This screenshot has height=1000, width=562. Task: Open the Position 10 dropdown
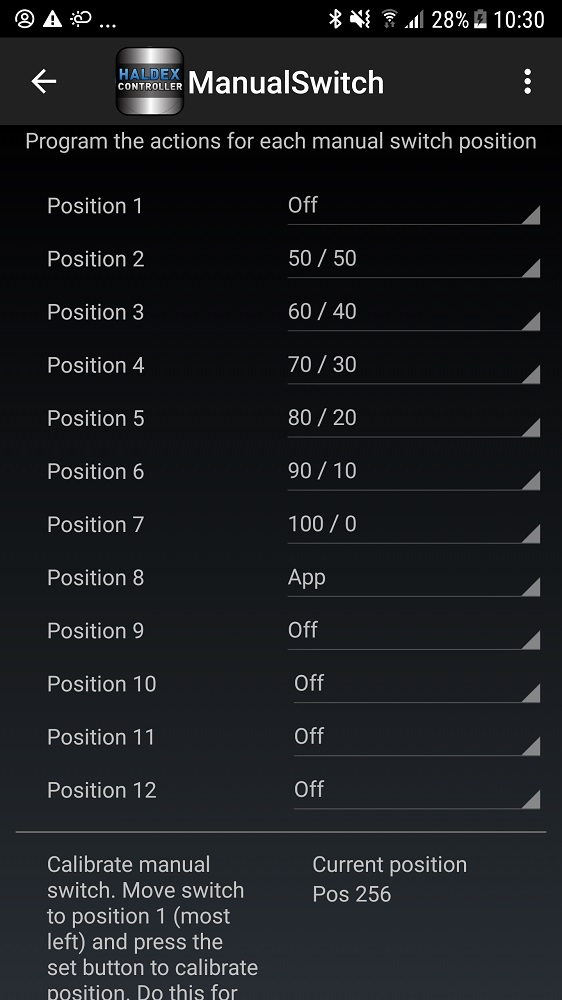[417, 684]
